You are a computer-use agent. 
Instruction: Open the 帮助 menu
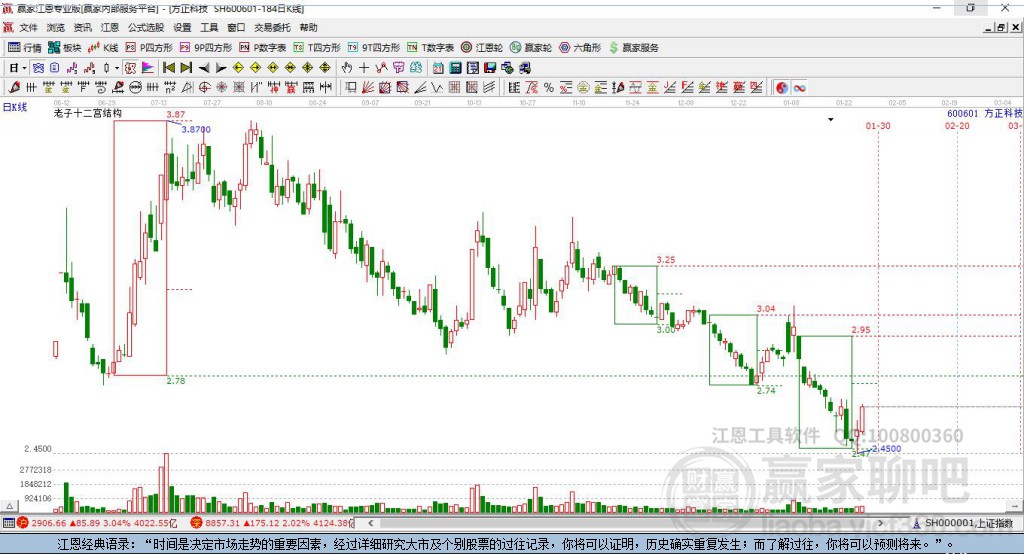coord(308,27)
